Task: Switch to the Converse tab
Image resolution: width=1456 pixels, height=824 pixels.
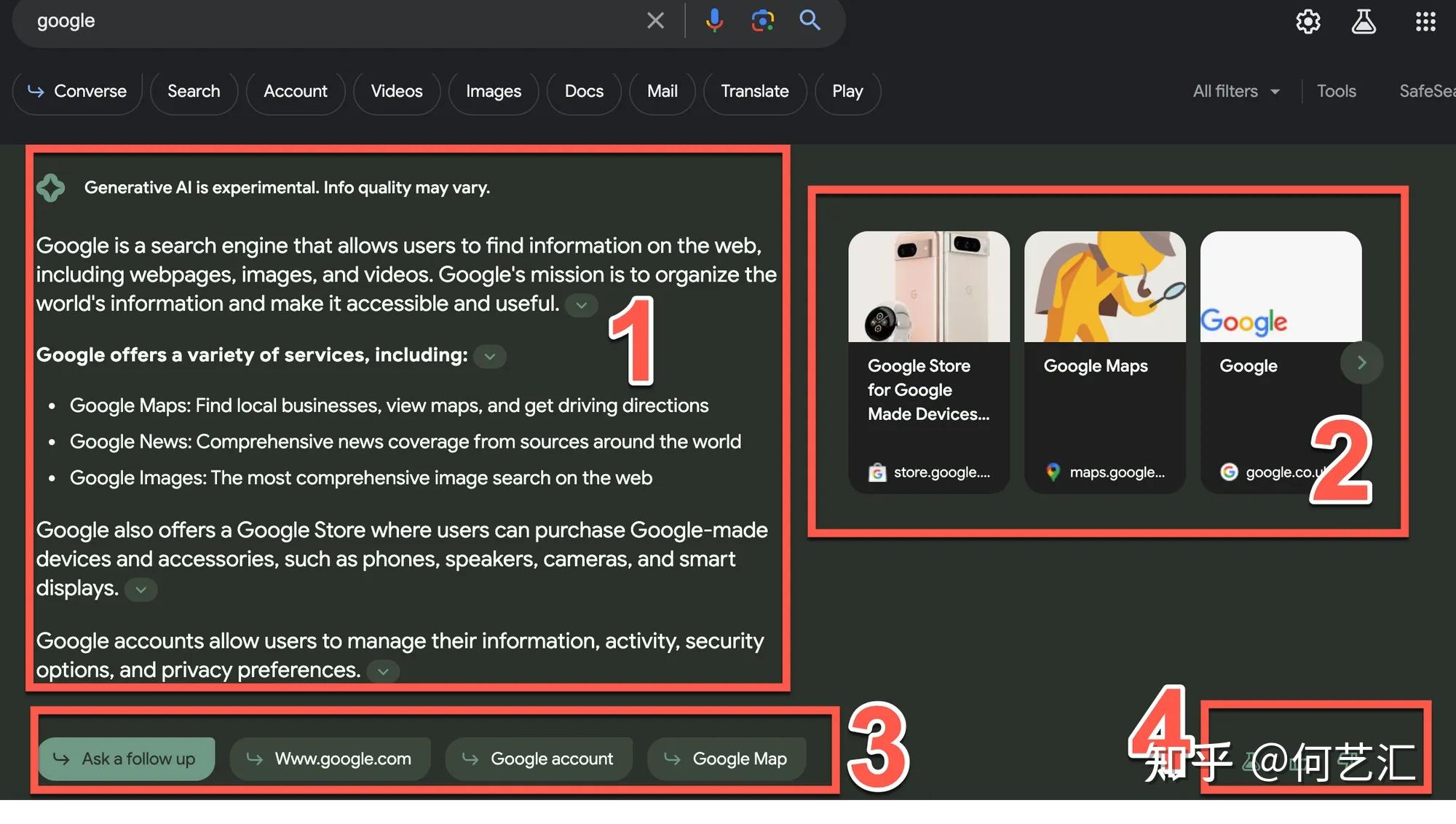Action: tap(76, 91)
